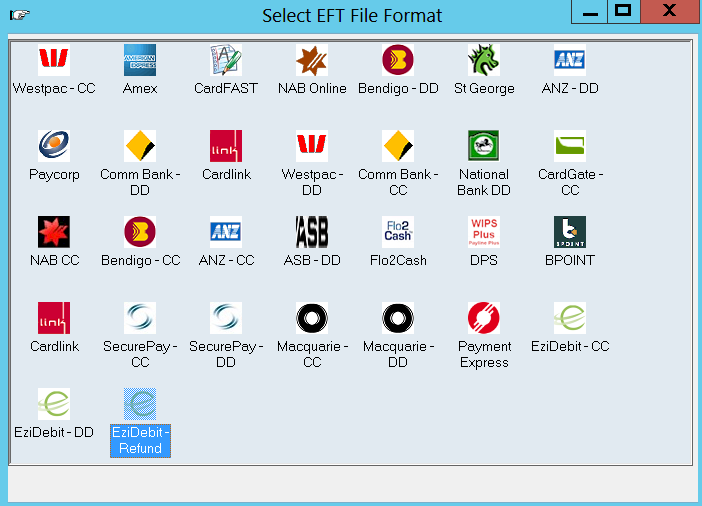Click the "Payment Express" label text
This screenshot has width=702, height=506.
(x=484, y=354)
